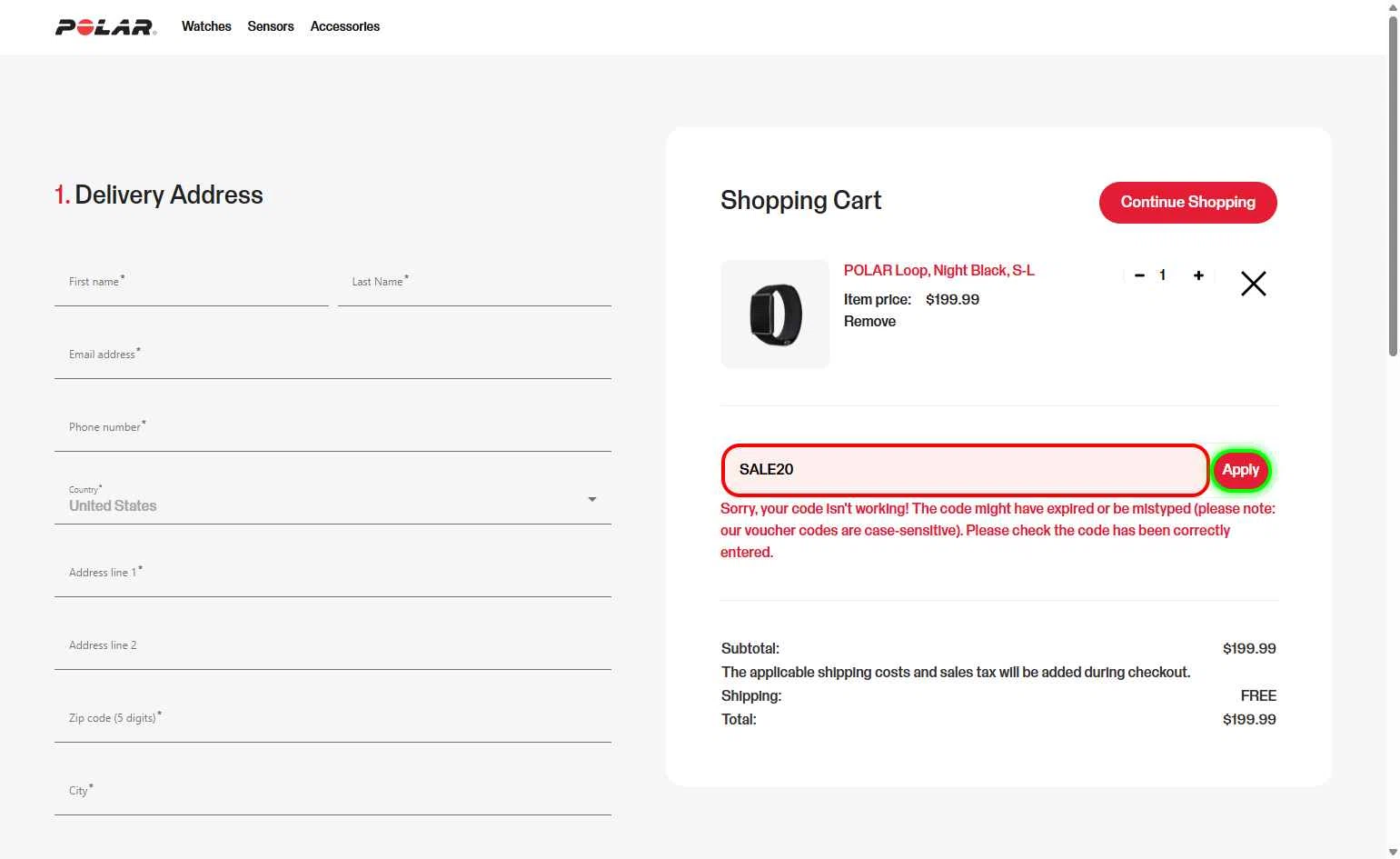The image size is (1400, 859).
Task: Click the scrollbar down arrow
Action: pos(1393,852)
